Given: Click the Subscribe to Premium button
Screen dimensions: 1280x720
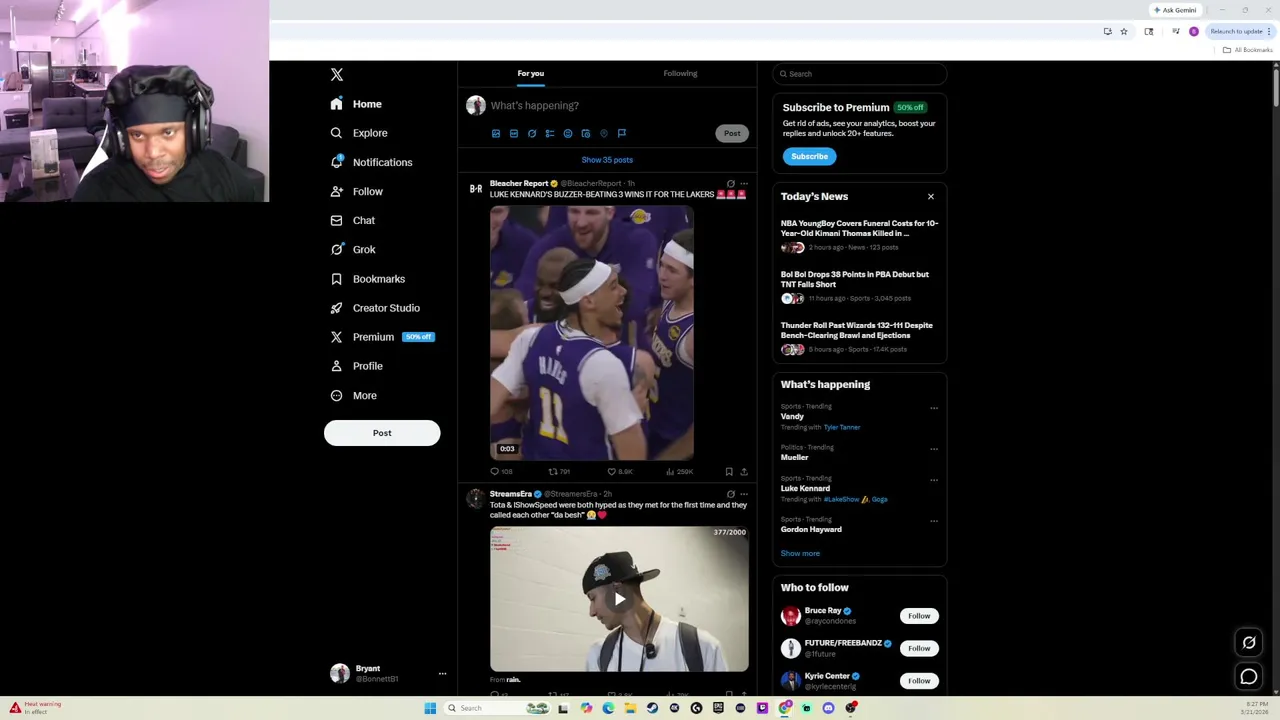Looking at the screenshot, I should (x=810, y=156).
